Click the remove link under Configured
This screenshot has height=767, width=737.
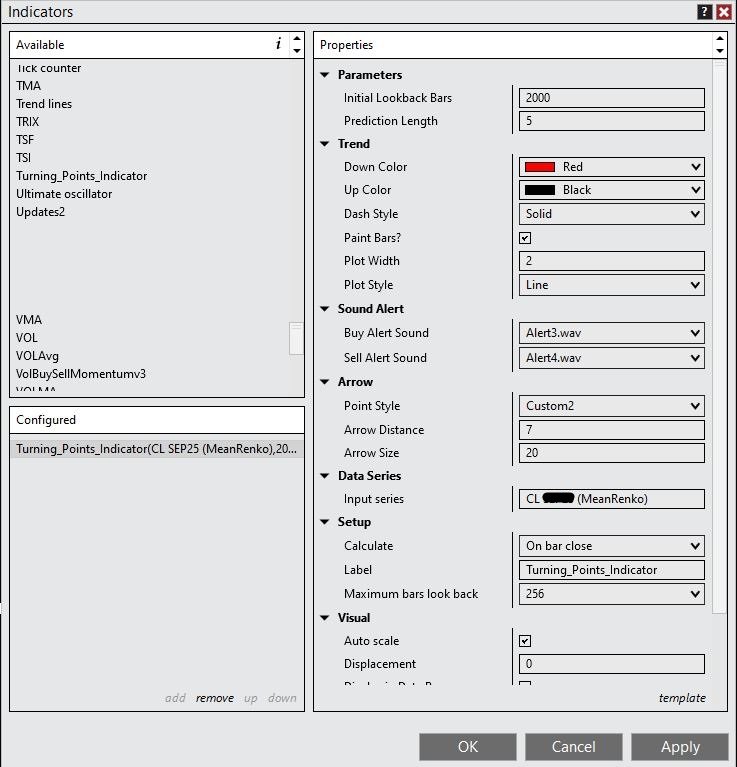point(215,698)
